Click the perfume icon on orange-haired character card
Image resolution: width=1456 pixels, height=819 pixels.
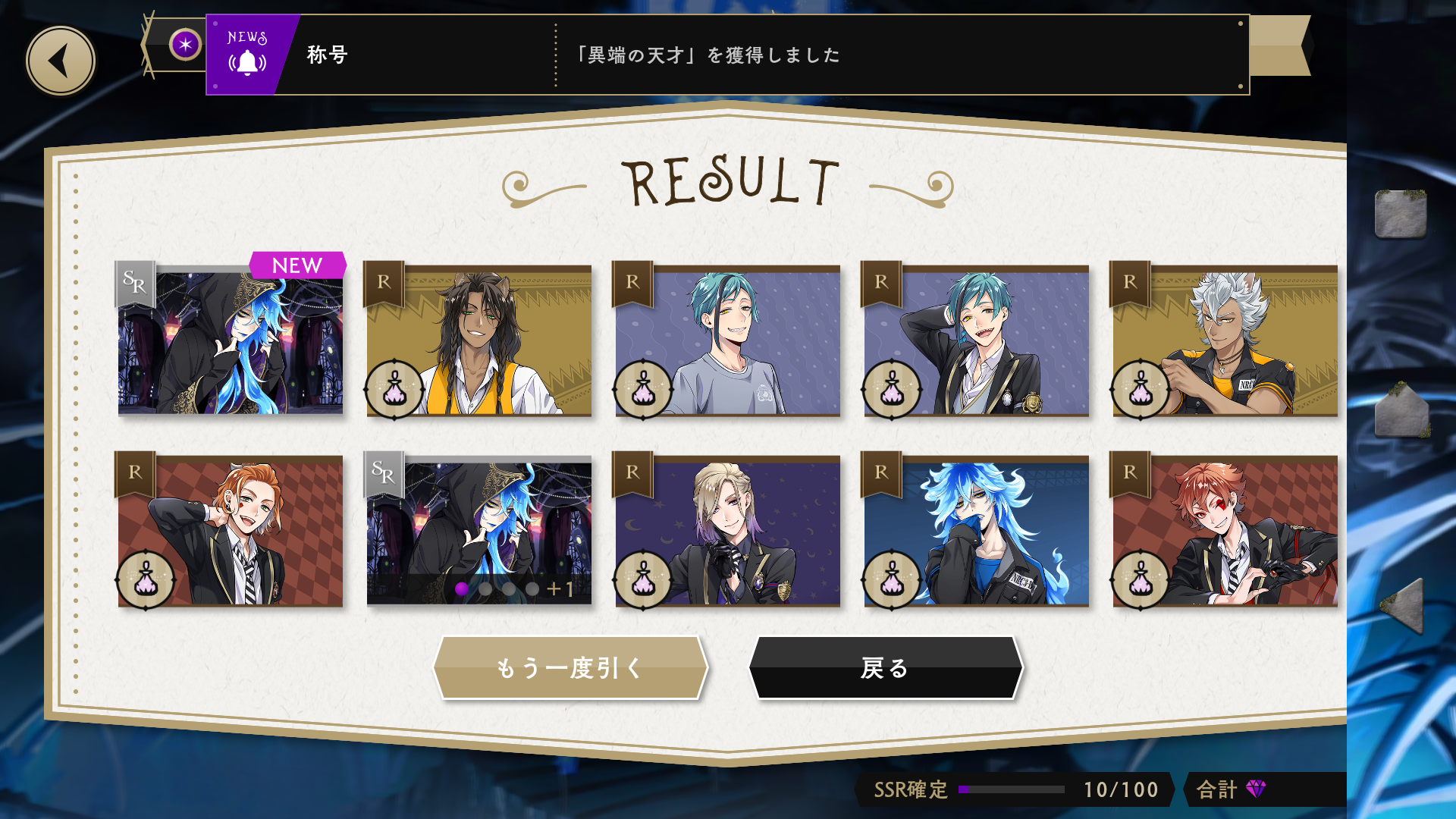pyautogui.click(x=146, y=580)
